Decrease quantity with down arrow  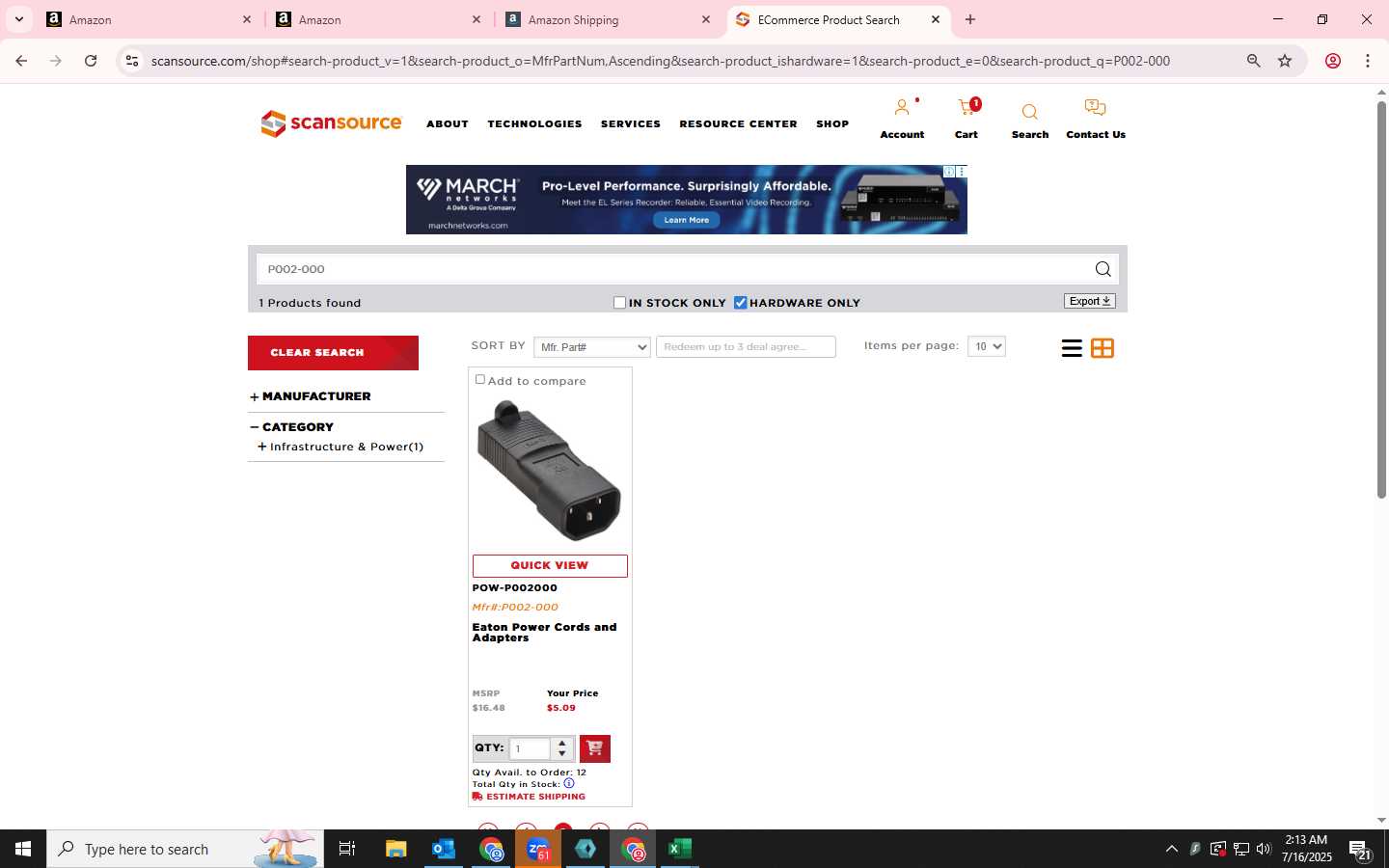point(562,754)
